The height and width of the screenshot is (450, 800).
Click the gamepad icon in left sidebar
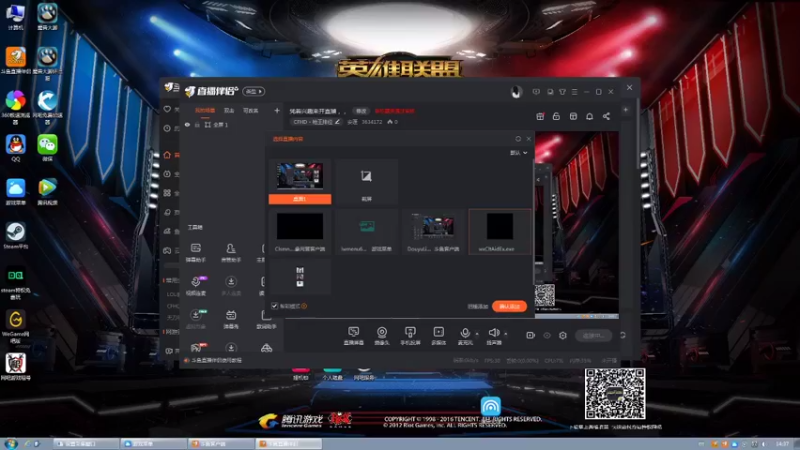point(167,250)
